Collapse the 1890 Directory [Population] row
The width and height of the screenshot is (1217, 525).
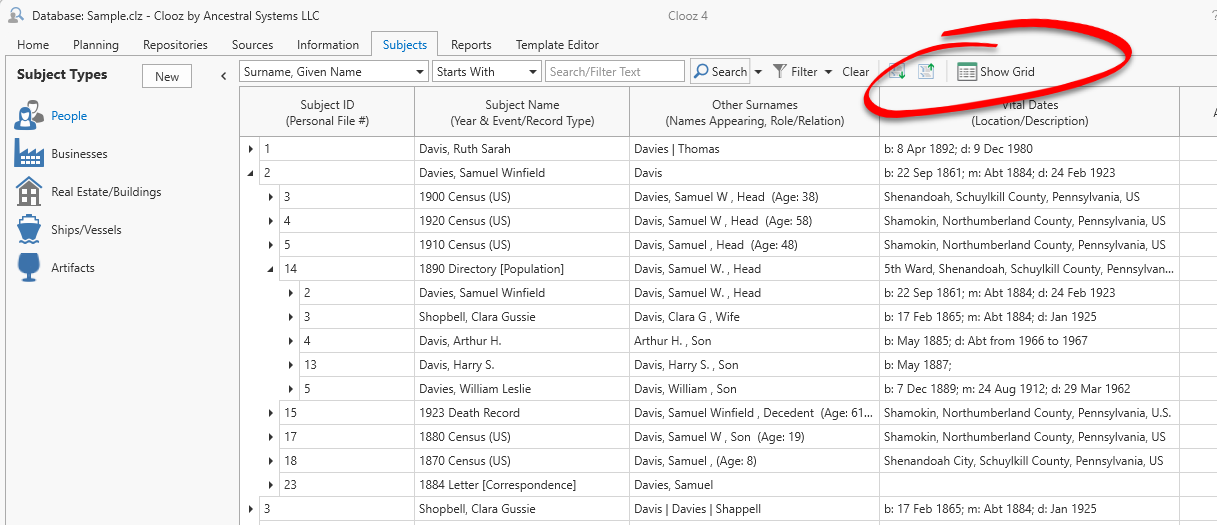point(270,269)
